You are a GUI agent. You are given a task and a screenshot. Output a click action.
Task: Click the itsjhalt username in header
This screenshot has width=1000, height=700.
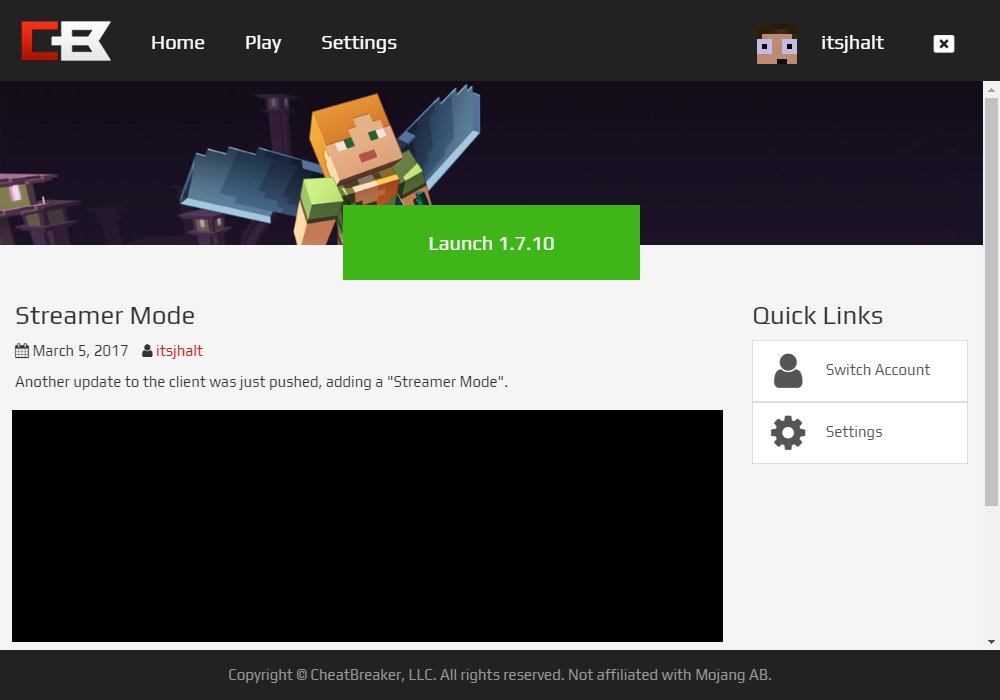852,43
